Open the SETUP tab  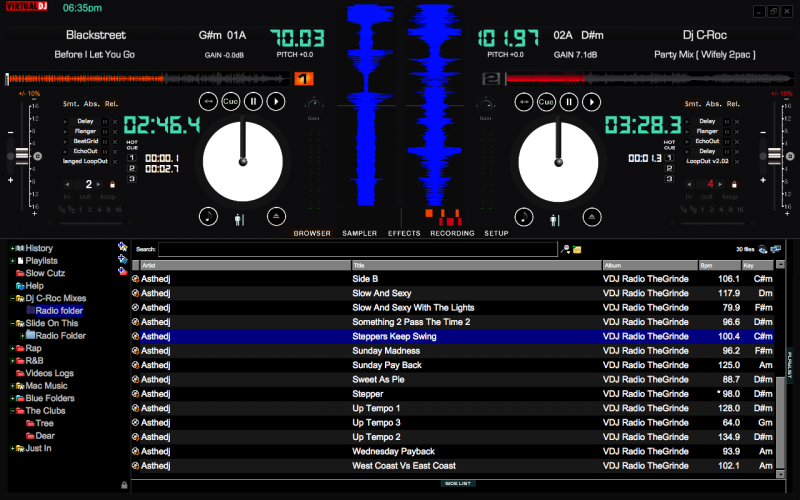(496, 233)
